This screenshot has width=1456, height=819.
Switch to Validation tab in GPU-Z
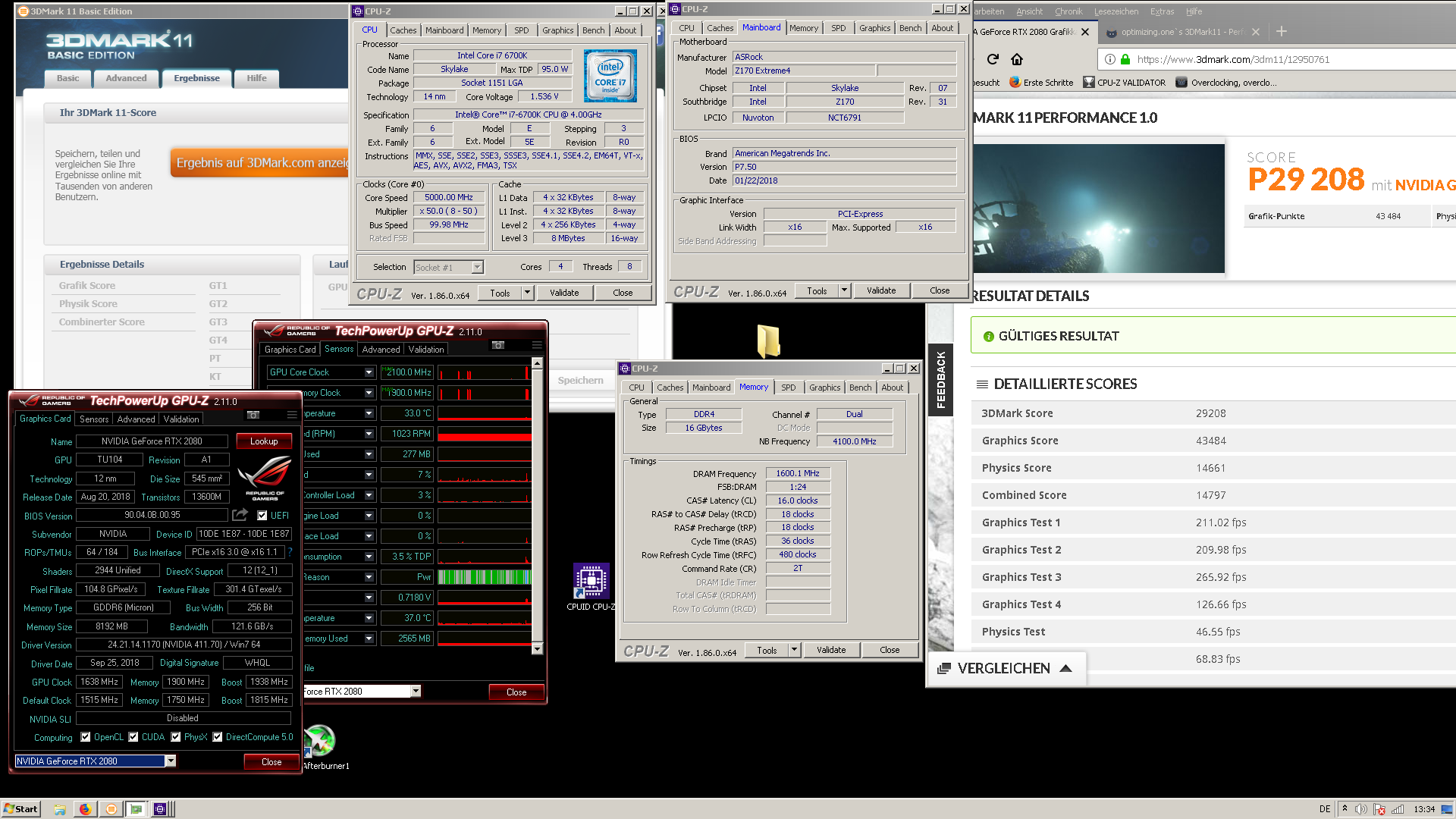[181, 419]
